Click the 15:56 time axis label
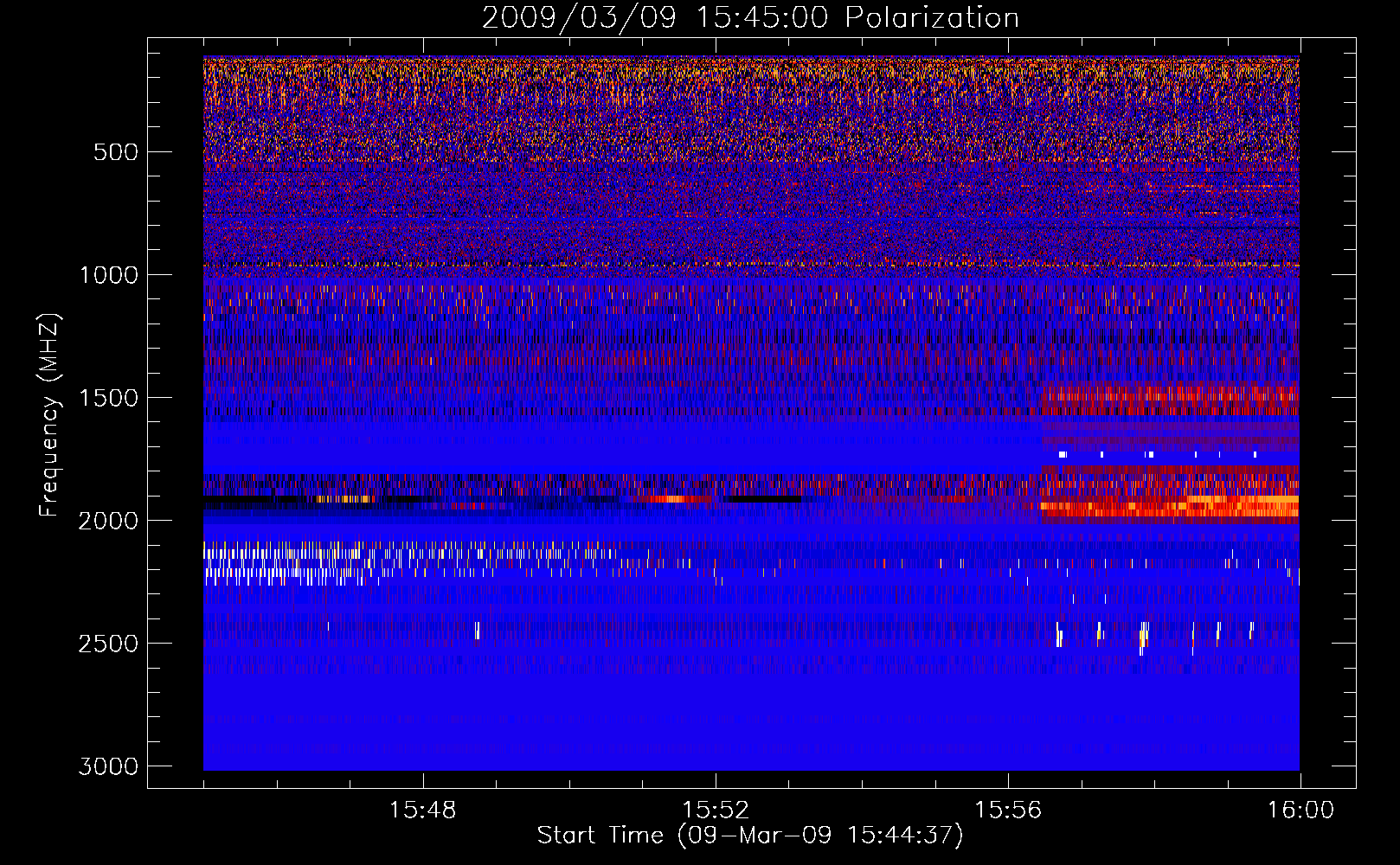The height and width of the screenshot is (865, 1400). pyautogui.click(x=1008, y=811)
